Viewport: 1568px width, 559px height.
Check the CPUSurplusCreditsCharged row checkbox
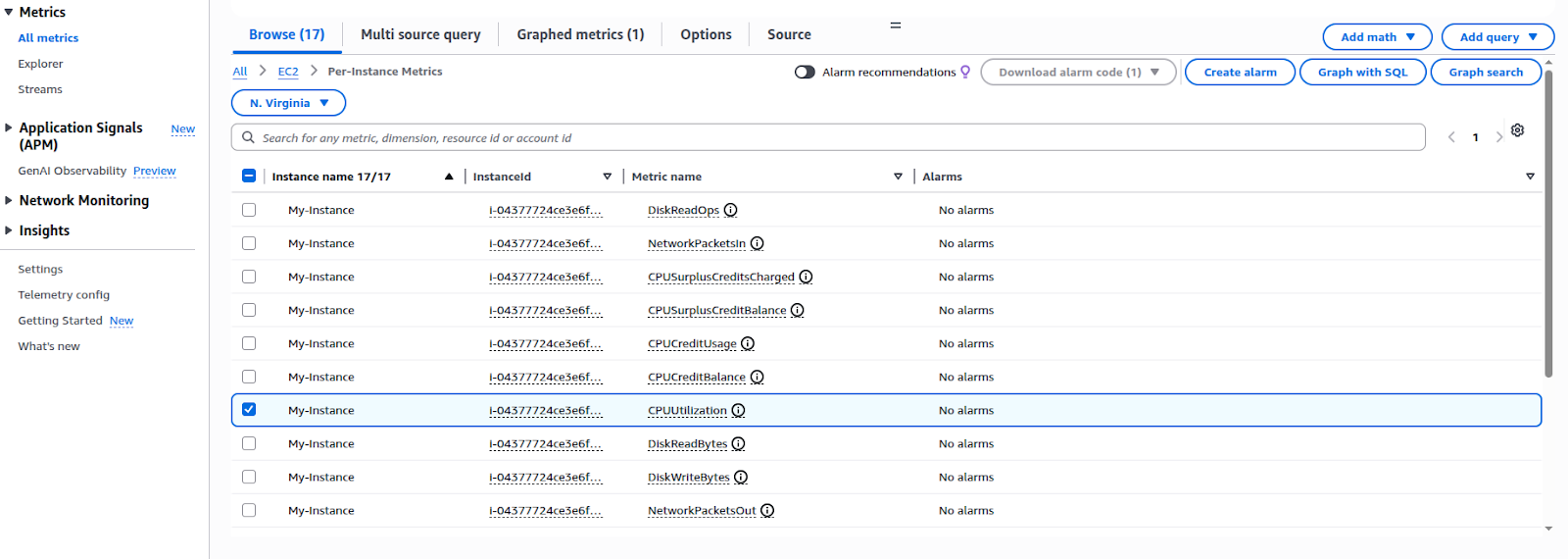[x=249, y=277]
